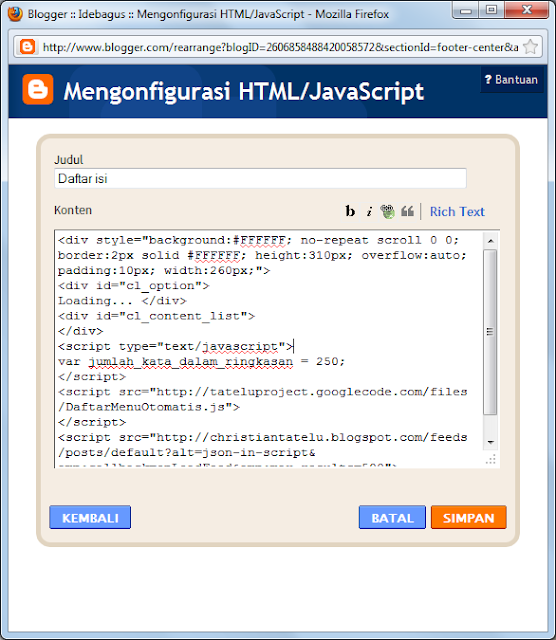556x640 pixels.
Task: Click the textarea resize grip corner
Action: (x=491, y=459)
